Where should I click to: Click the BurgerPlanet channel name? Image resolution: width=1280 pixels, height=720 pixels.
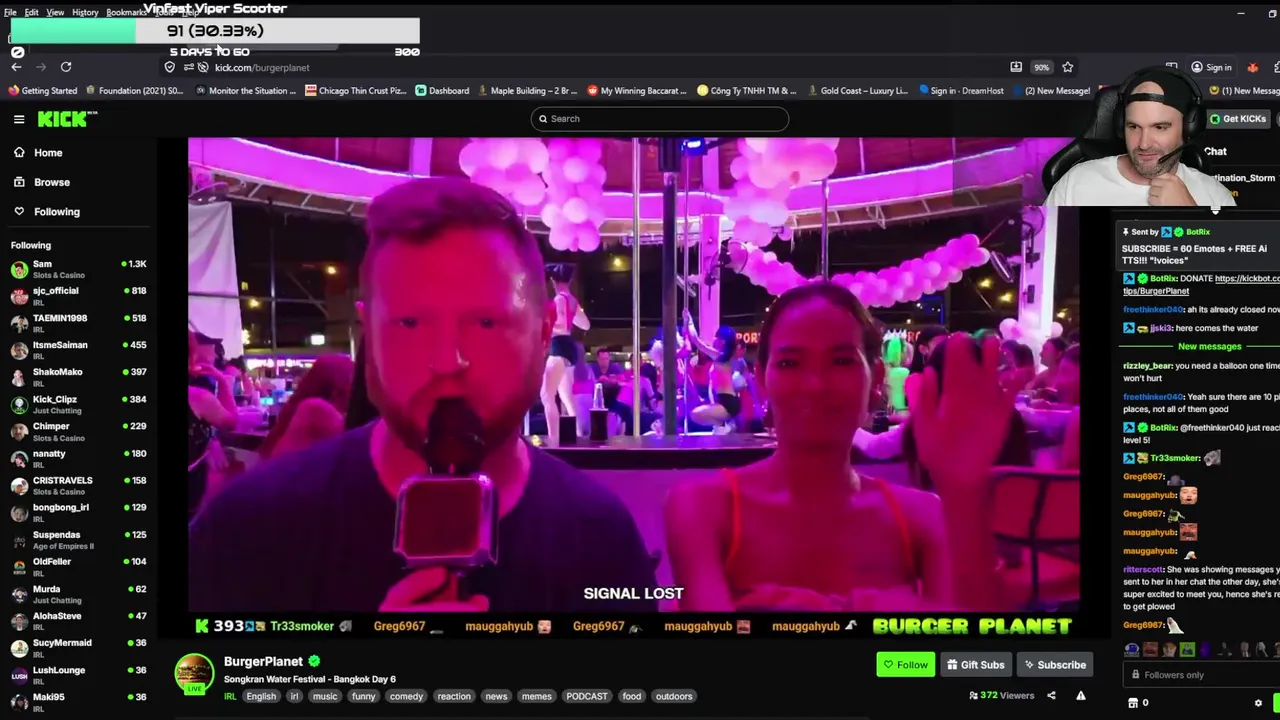coord(263,662)
